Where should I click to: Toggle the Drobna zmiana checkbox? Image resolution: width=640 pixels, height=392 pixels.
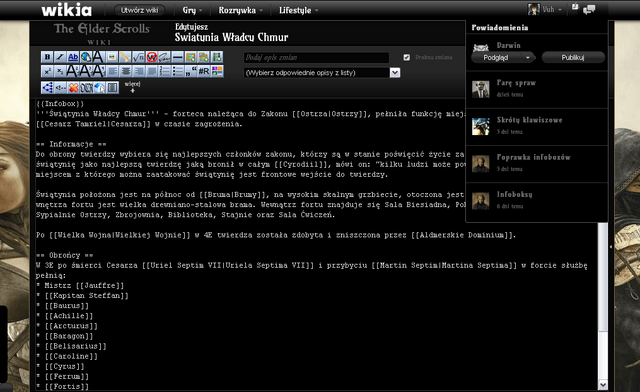pyautogui.click(x=407, y=58)
